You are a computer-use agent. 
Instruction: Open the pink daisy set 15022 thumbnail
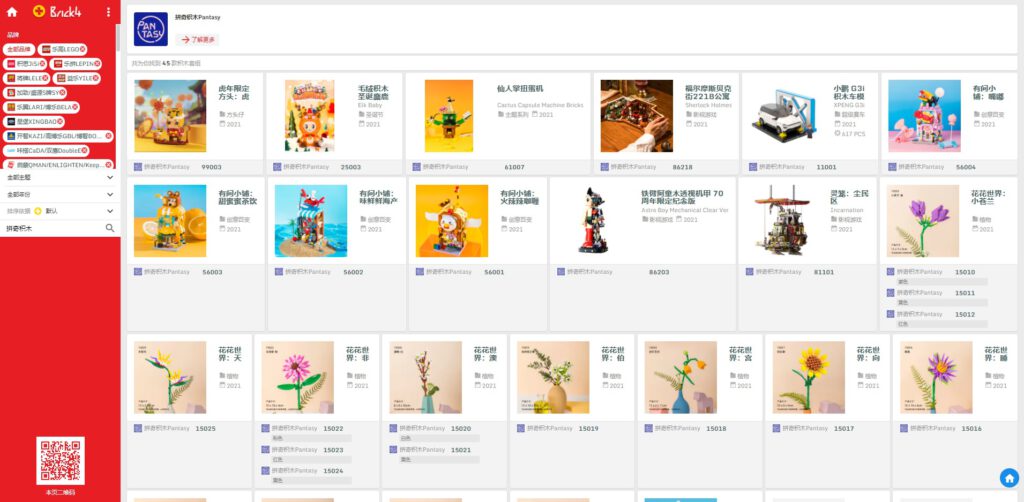298,377
